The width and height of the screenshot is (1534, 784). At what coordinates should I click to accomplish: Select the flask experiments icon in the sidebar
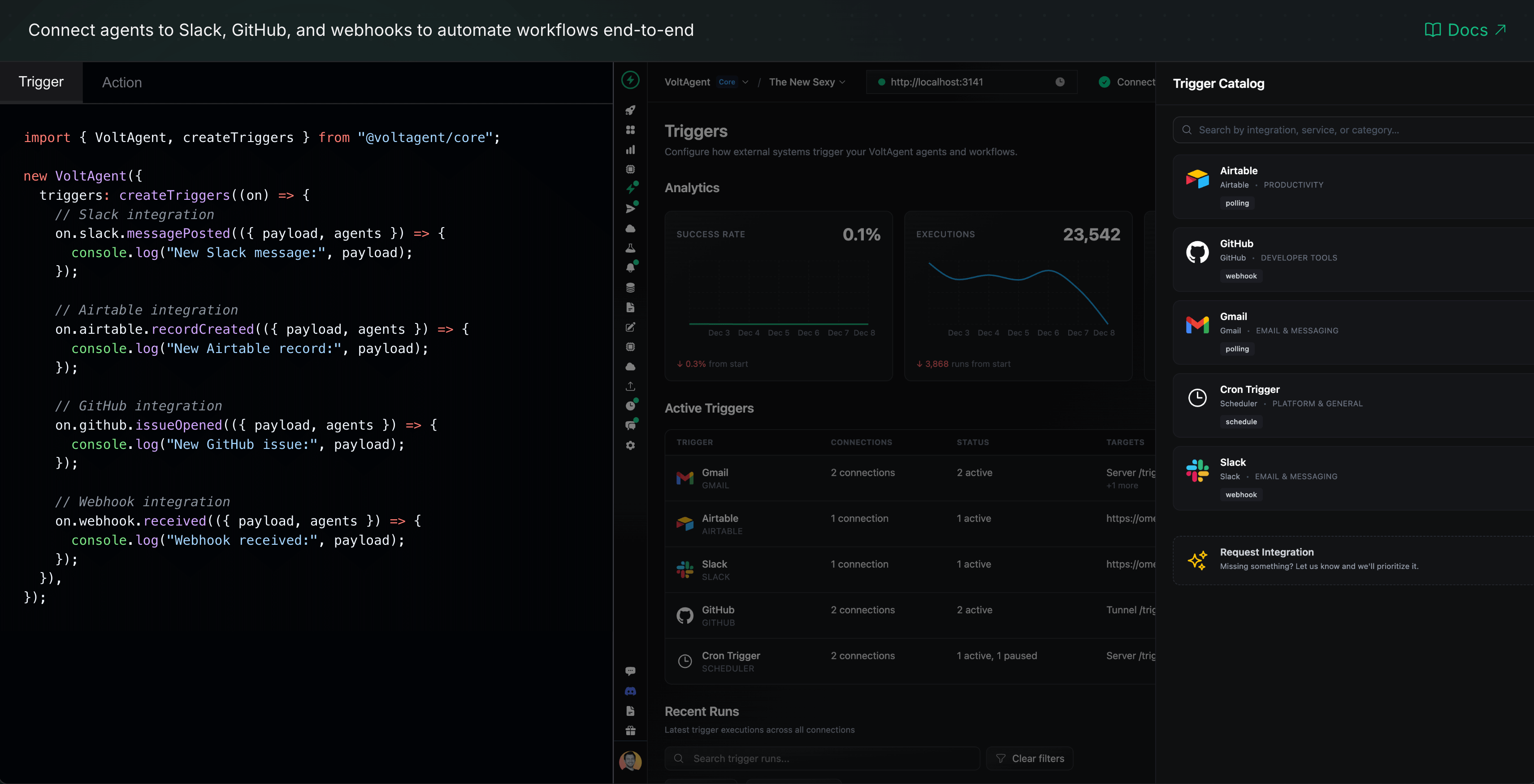pos(630,248)
